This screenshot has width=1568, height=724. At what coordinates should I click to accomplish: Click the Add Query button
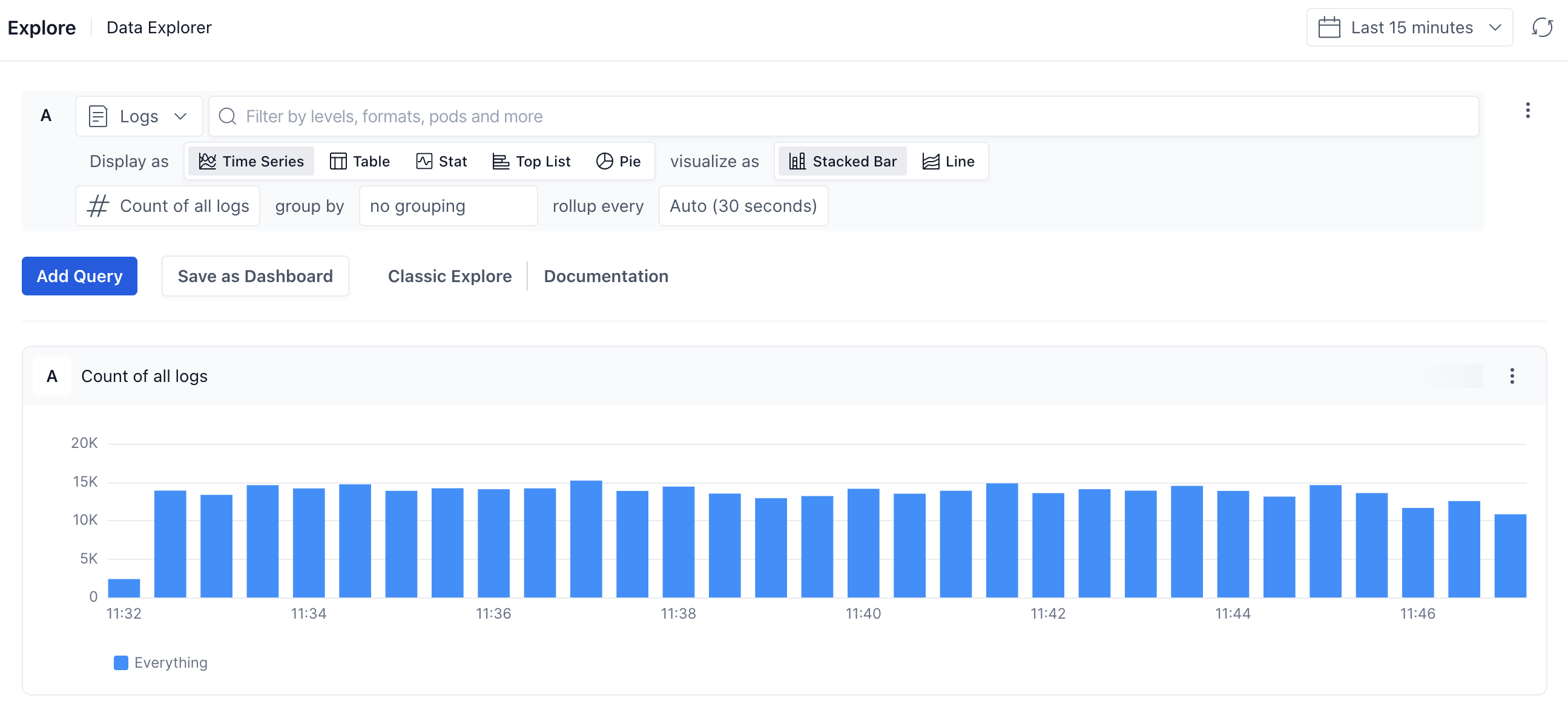click(x=80, y=276)
